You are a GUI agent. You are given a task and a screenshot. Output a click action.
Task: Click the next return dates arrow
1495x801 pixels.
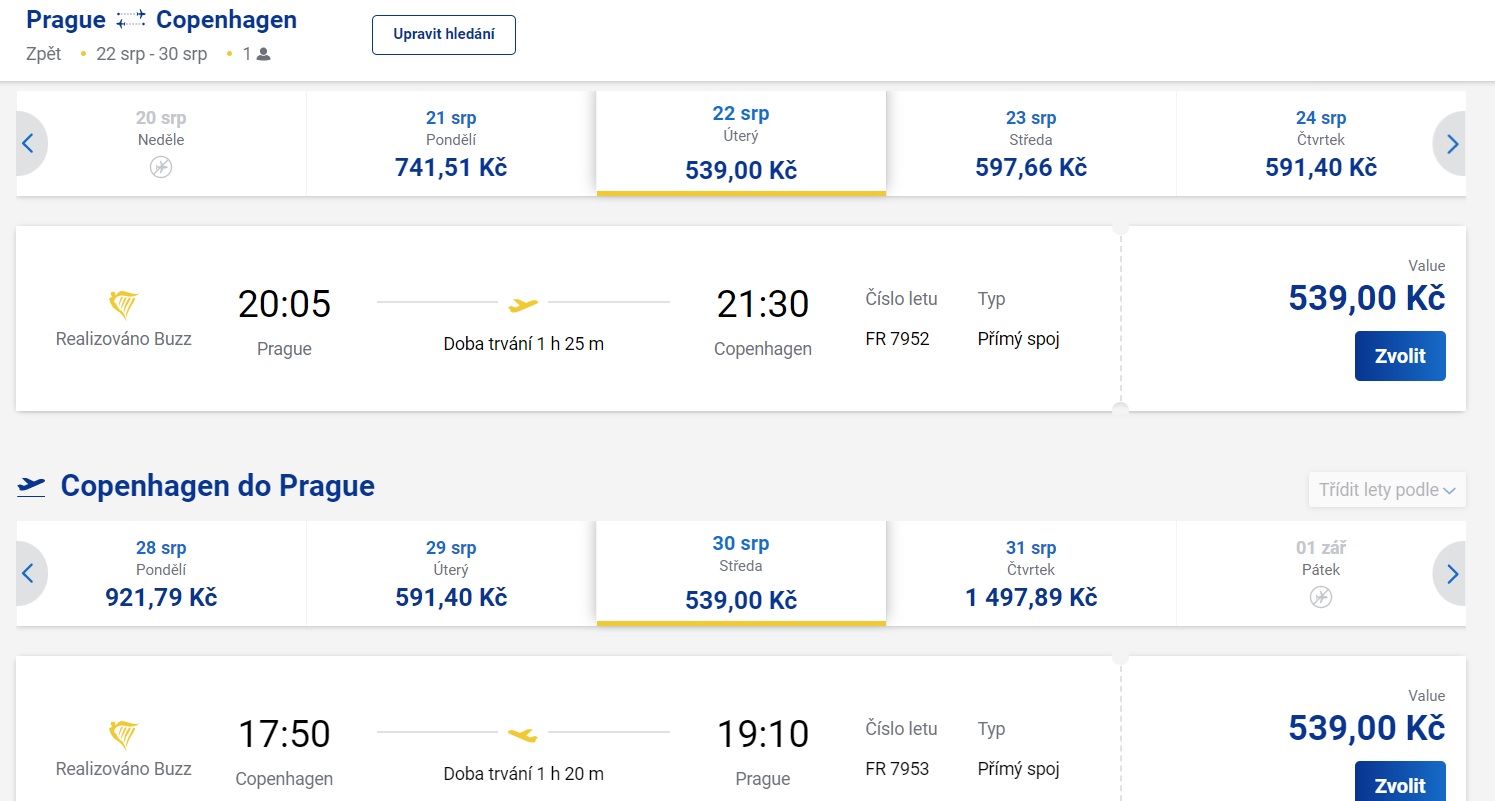[1451, 574]
